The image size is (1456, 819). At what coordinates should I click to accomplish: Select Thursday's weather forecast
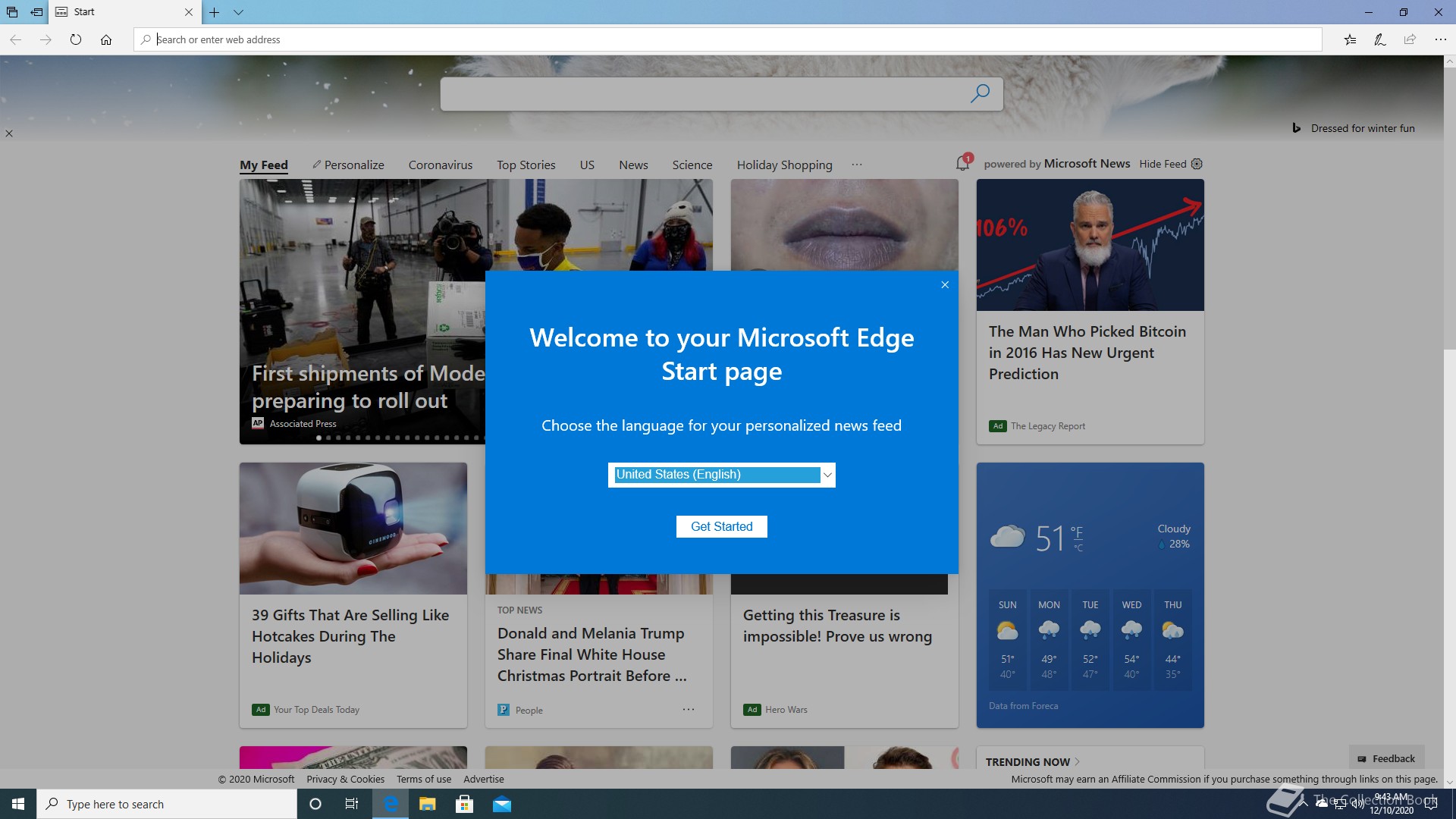point(1173,639)
